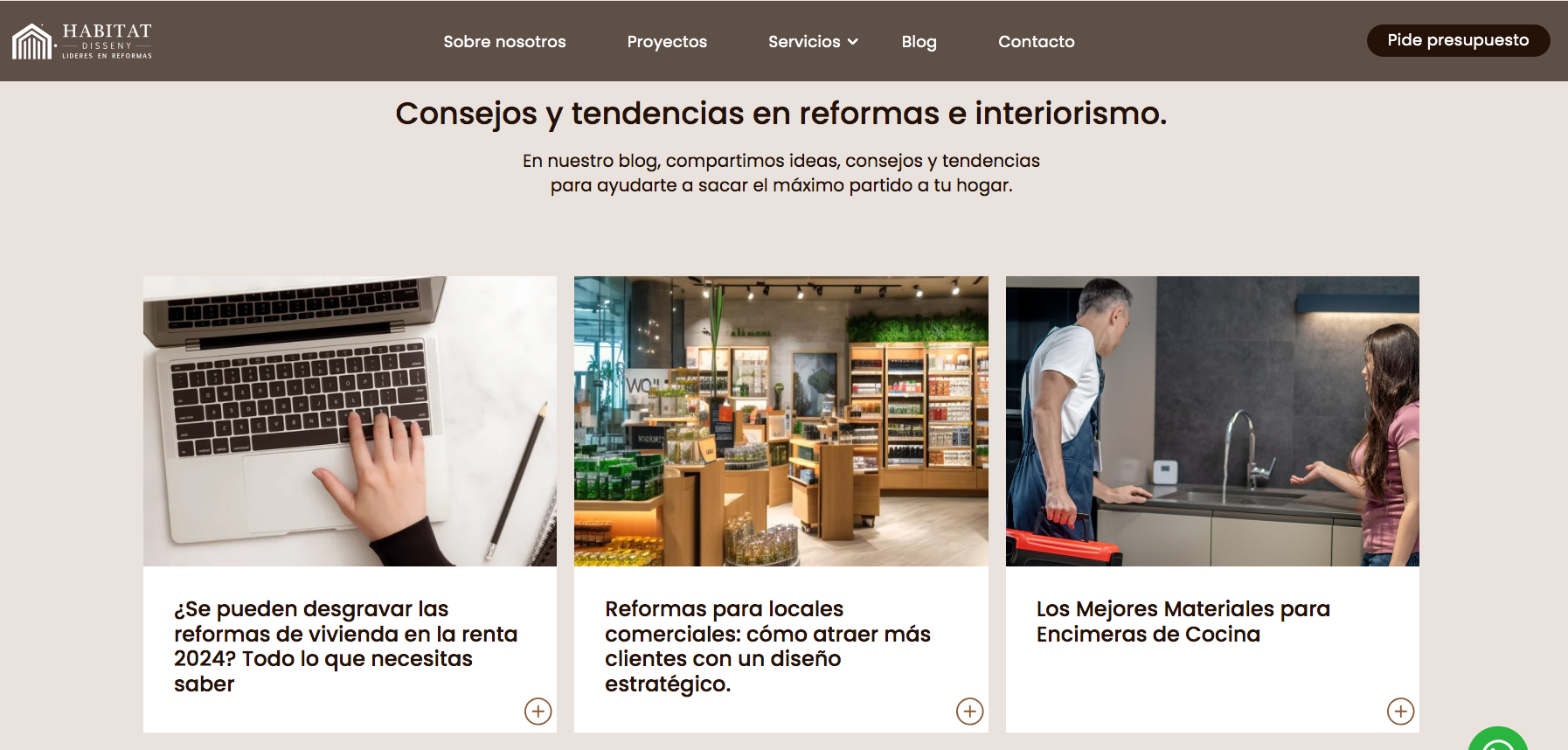The width and height of the screenshot is (1568, 750).
Task: Open the WhatsApp chat bubble
Action: tap(1498, 739)
